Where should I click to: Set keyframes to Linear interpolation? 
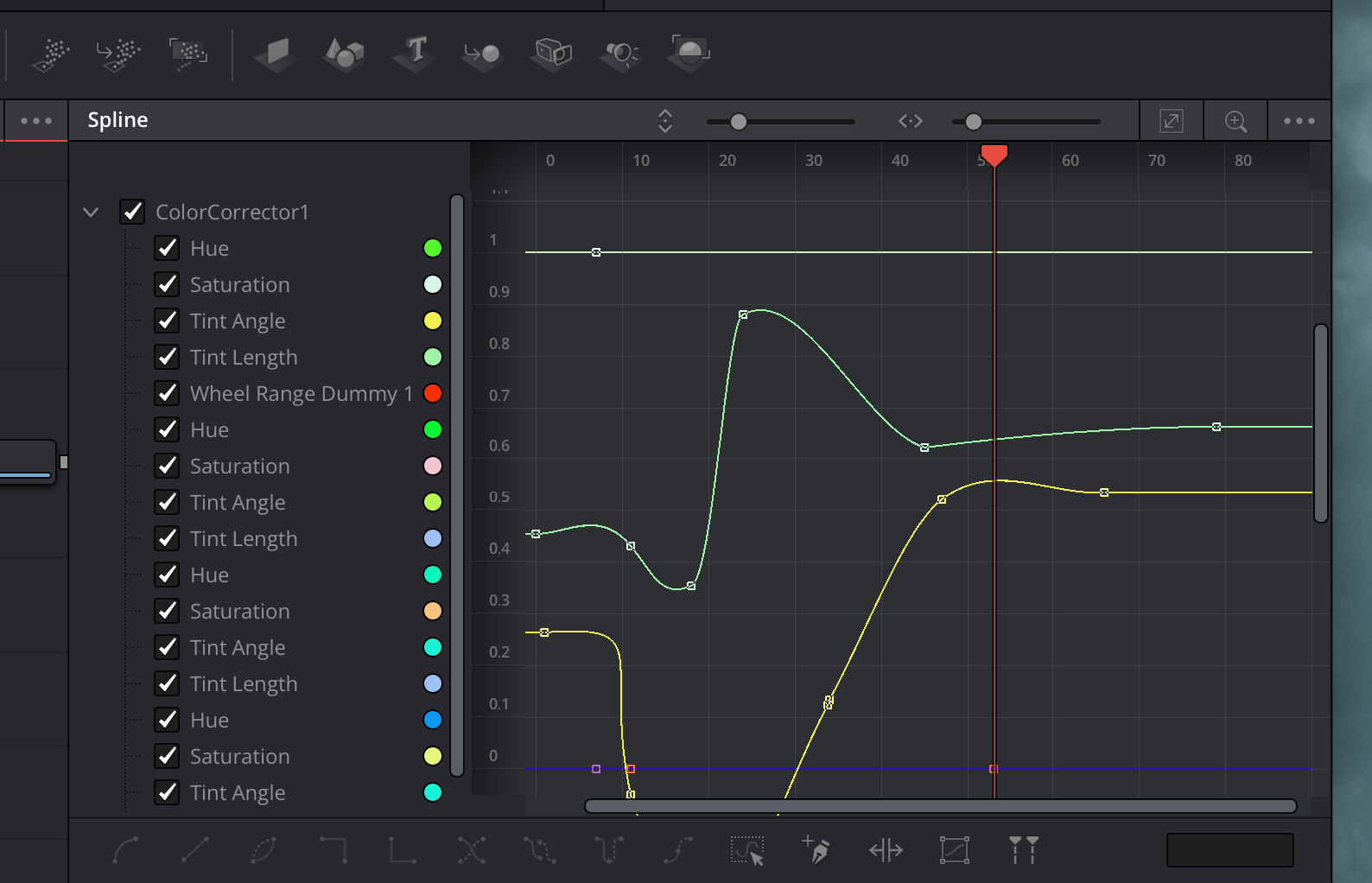[194, 850]
